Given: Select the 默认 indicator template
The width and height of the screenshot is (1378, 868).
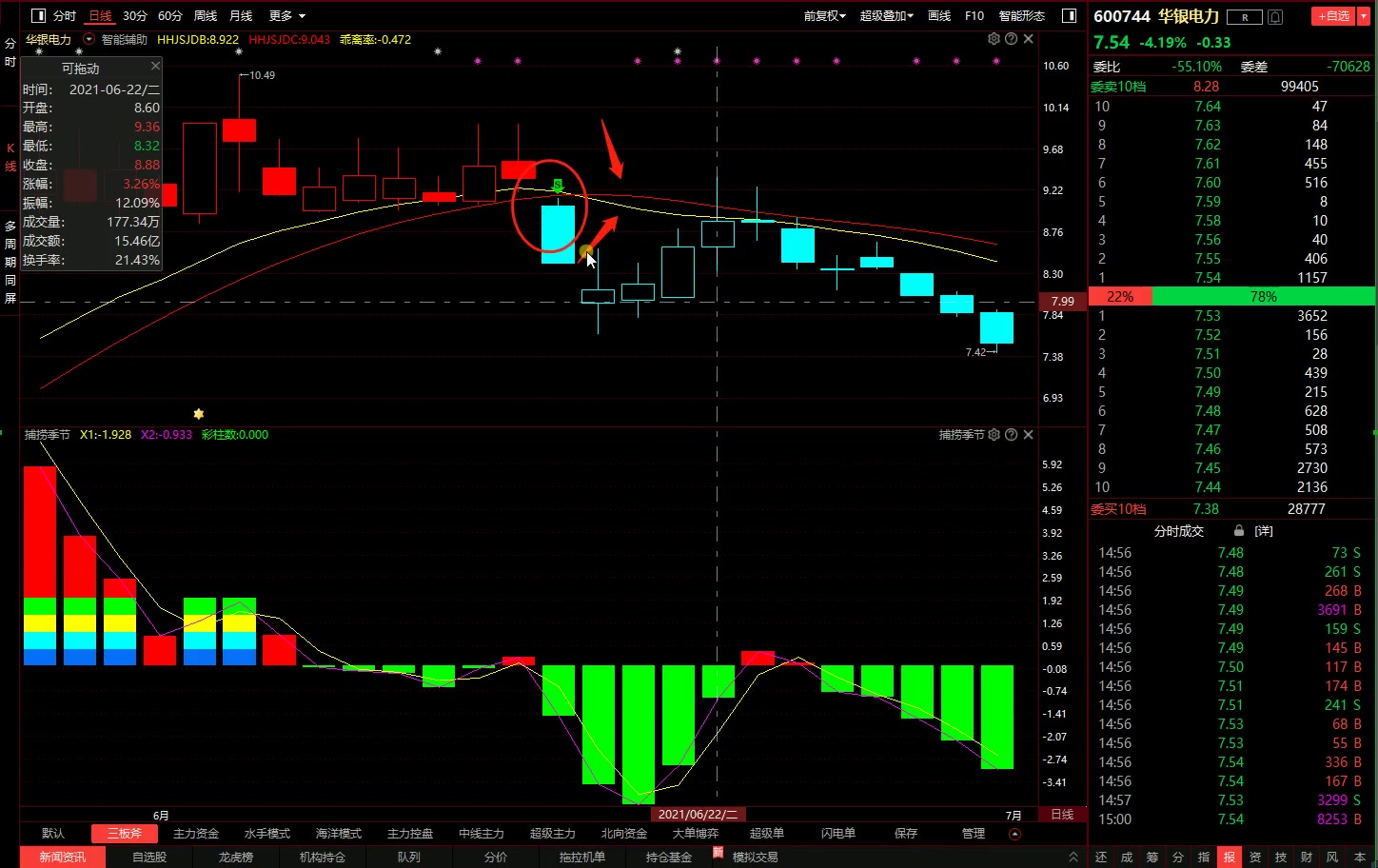Looking at the screenshot, I should click(x=53, y=834).
